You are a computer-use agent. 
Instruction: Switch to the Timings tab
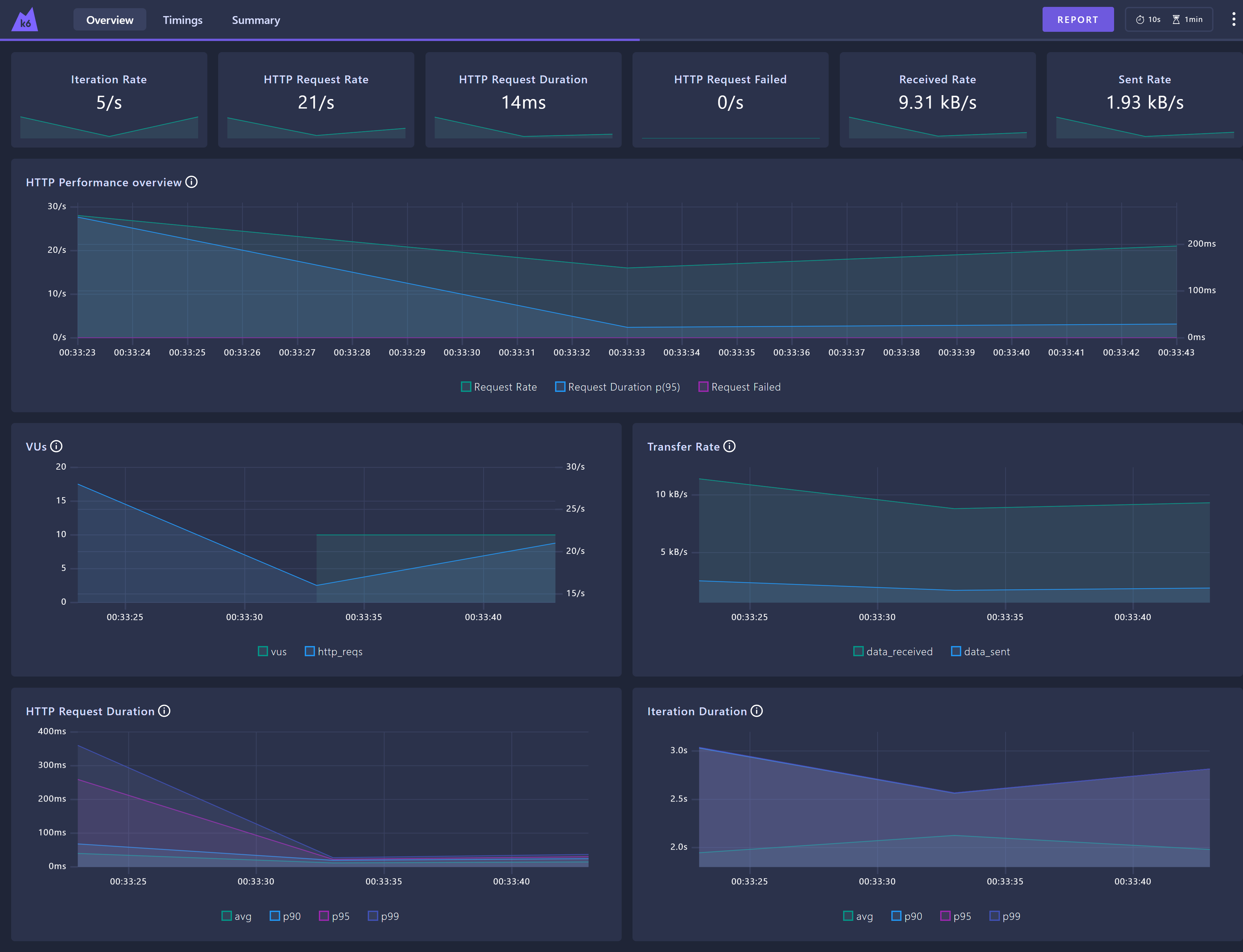[182, 20]
